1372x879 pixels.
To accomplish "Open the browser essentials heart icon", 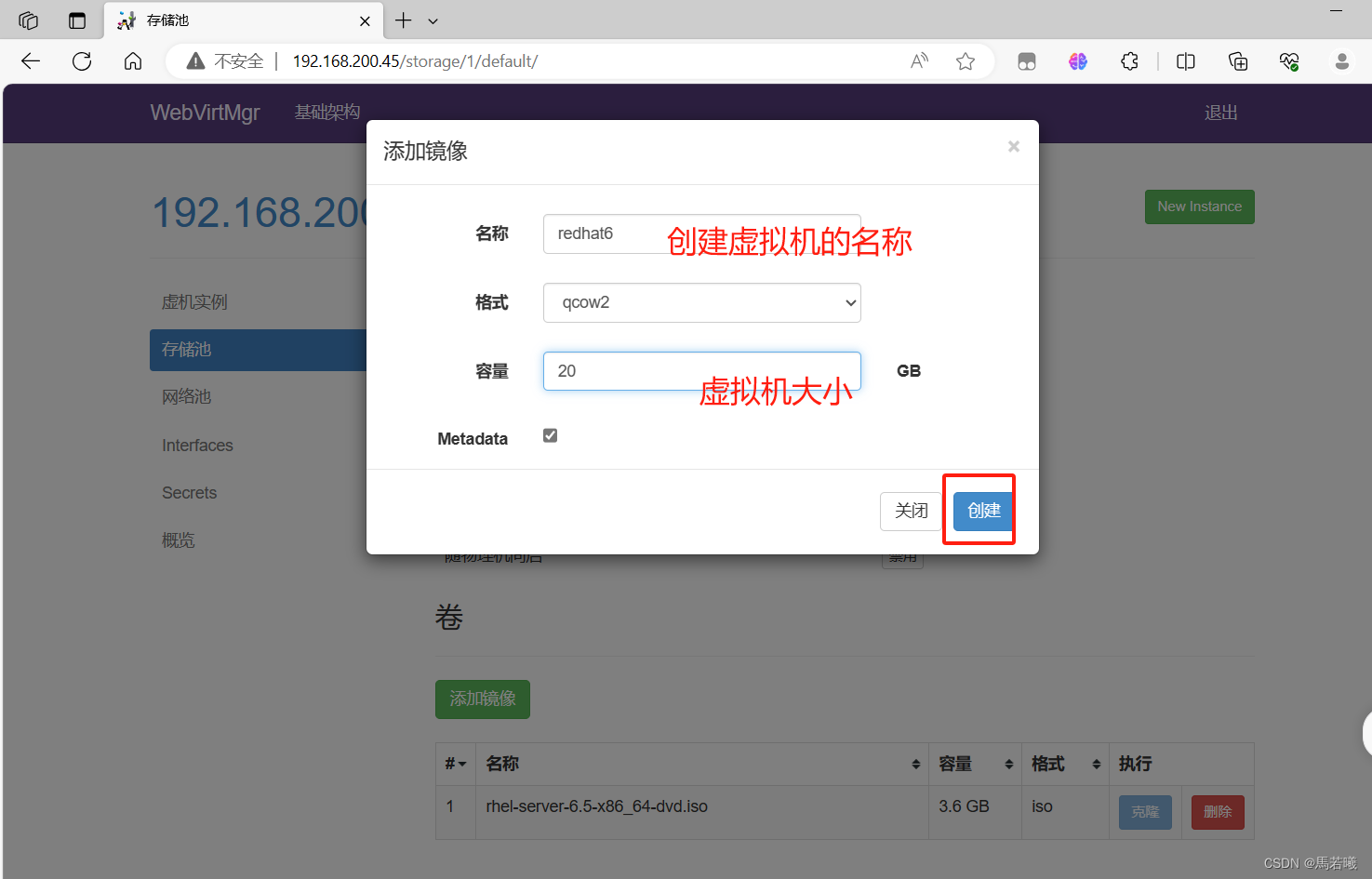I will [x=1289, y=61].
